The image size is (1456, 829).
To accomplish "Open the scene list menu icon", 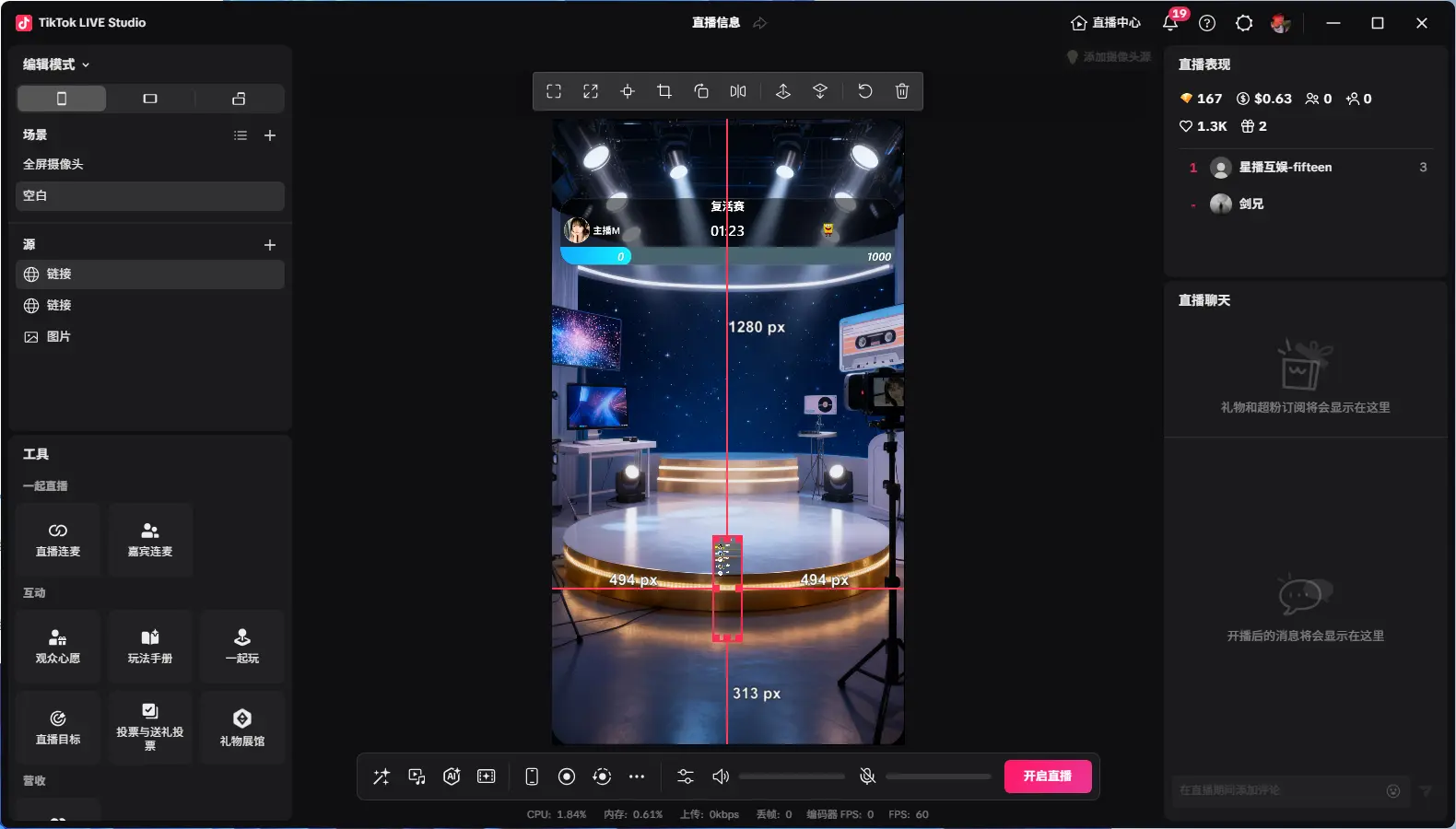I will point(241,135).
